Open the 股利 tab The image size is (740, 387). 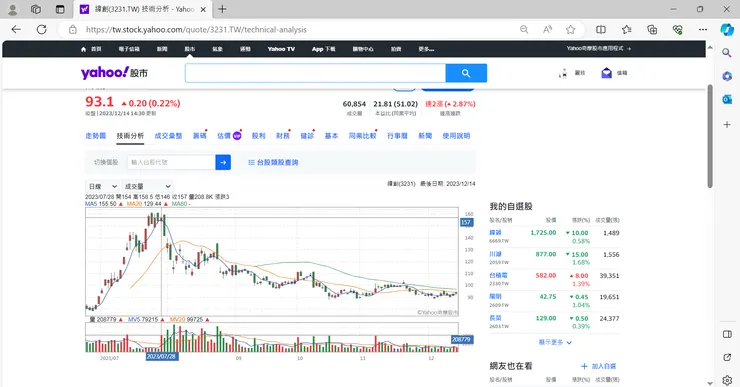[259, 136]
